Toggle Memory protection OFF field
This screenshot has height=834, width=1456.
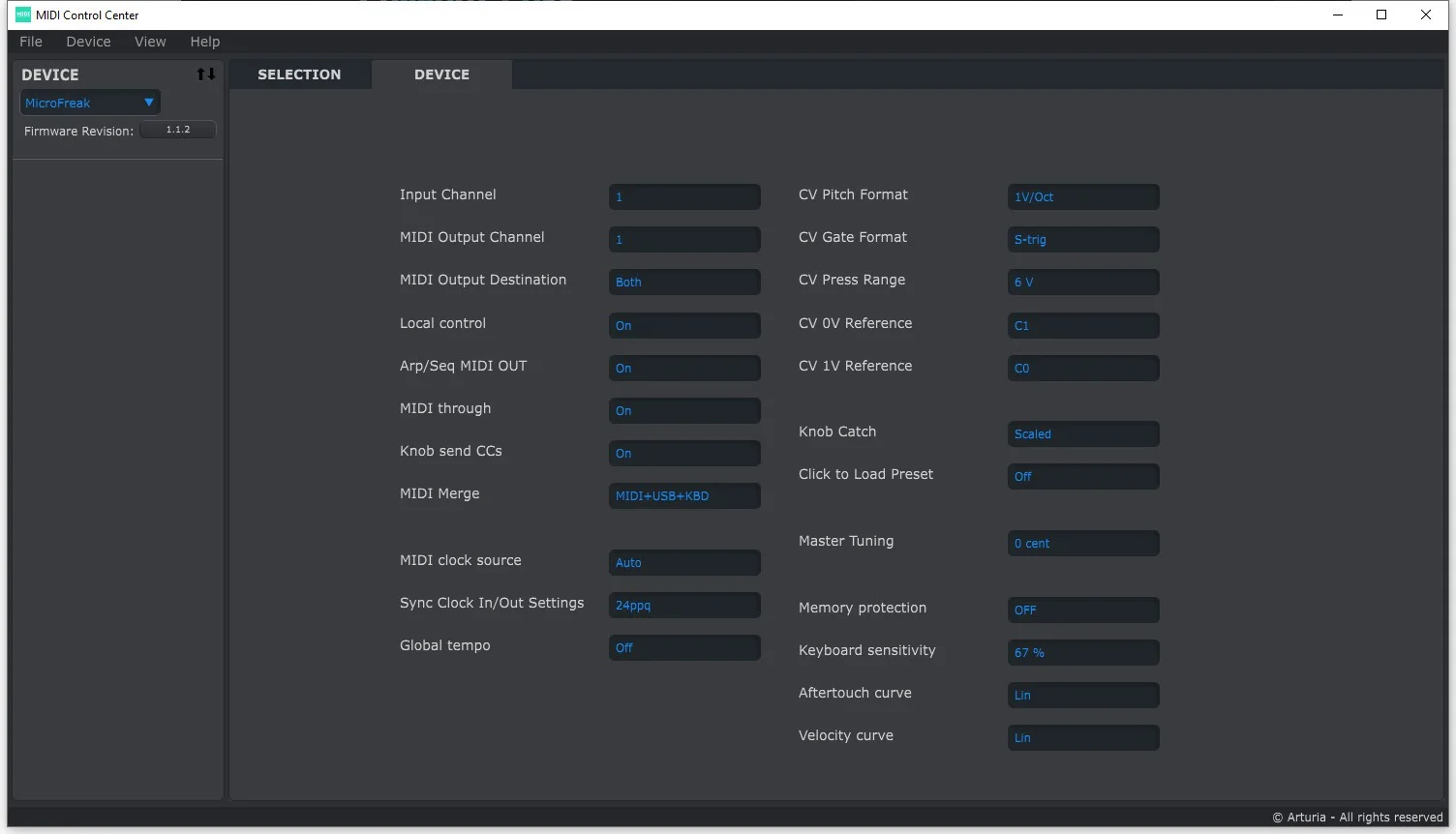tap(1083, 610)
